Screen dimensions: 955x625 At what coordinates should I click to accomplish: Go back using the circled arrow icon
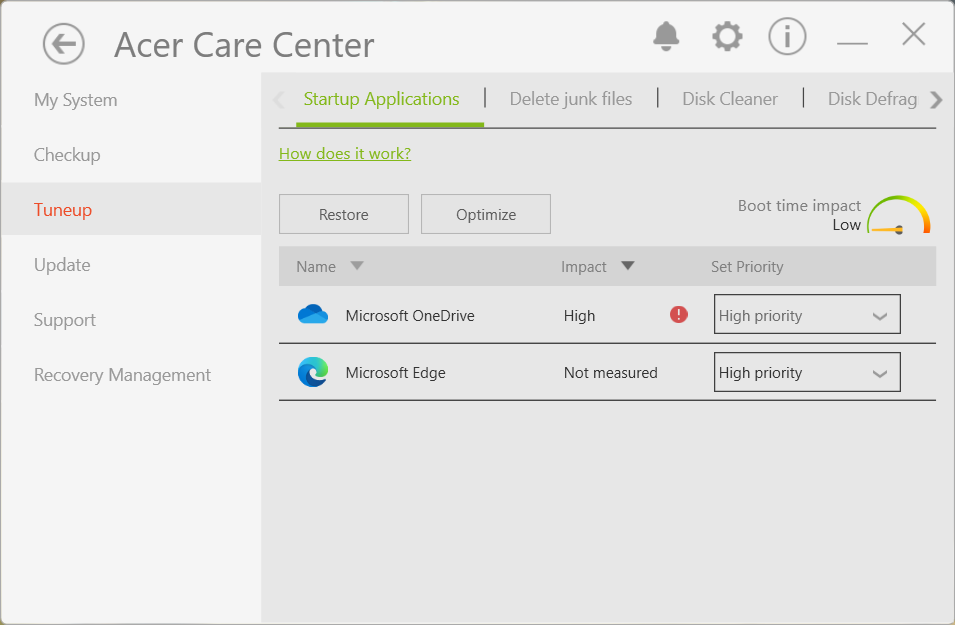point(63,44)
